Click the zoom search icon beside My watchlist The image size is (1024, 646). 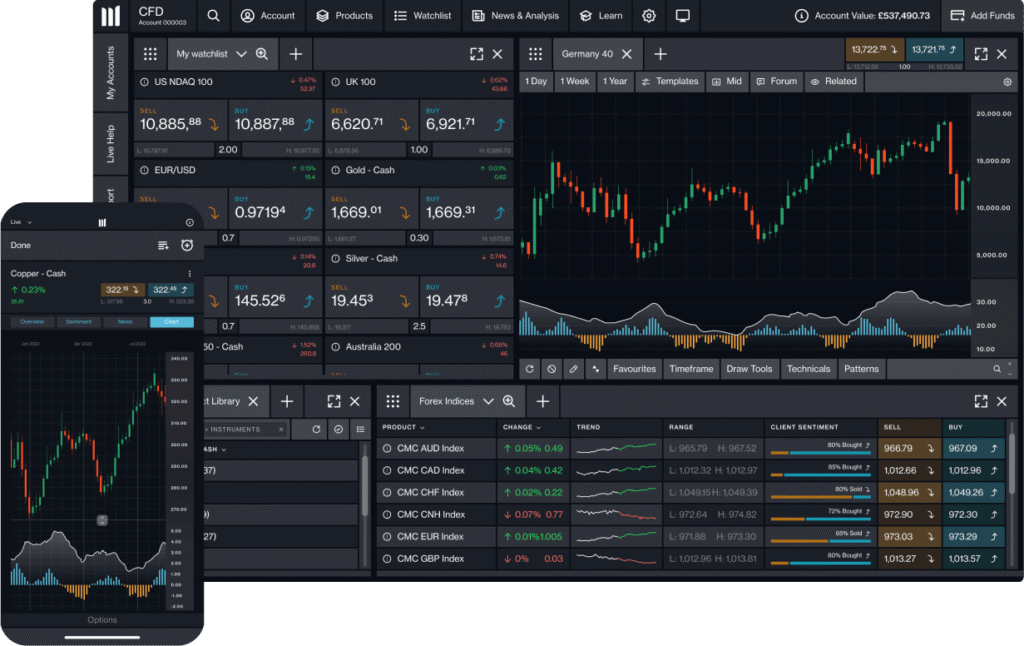click(x=262, y=54)
